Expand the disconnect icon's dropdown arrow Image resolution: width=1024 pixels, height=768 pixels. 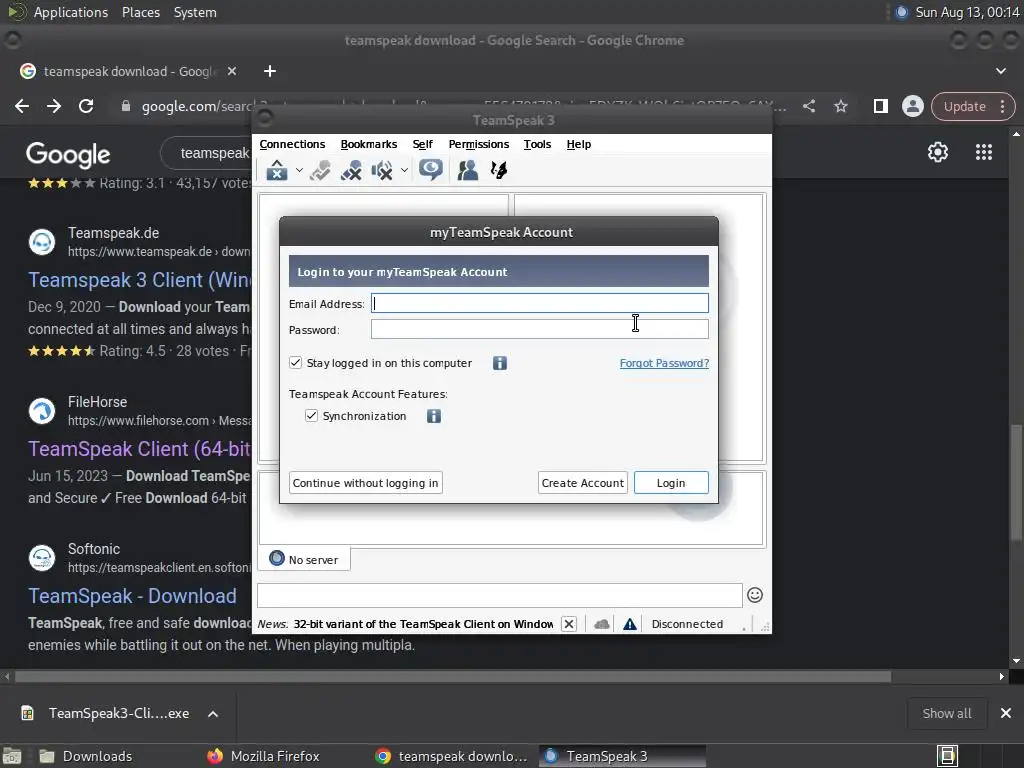point(299,170)
